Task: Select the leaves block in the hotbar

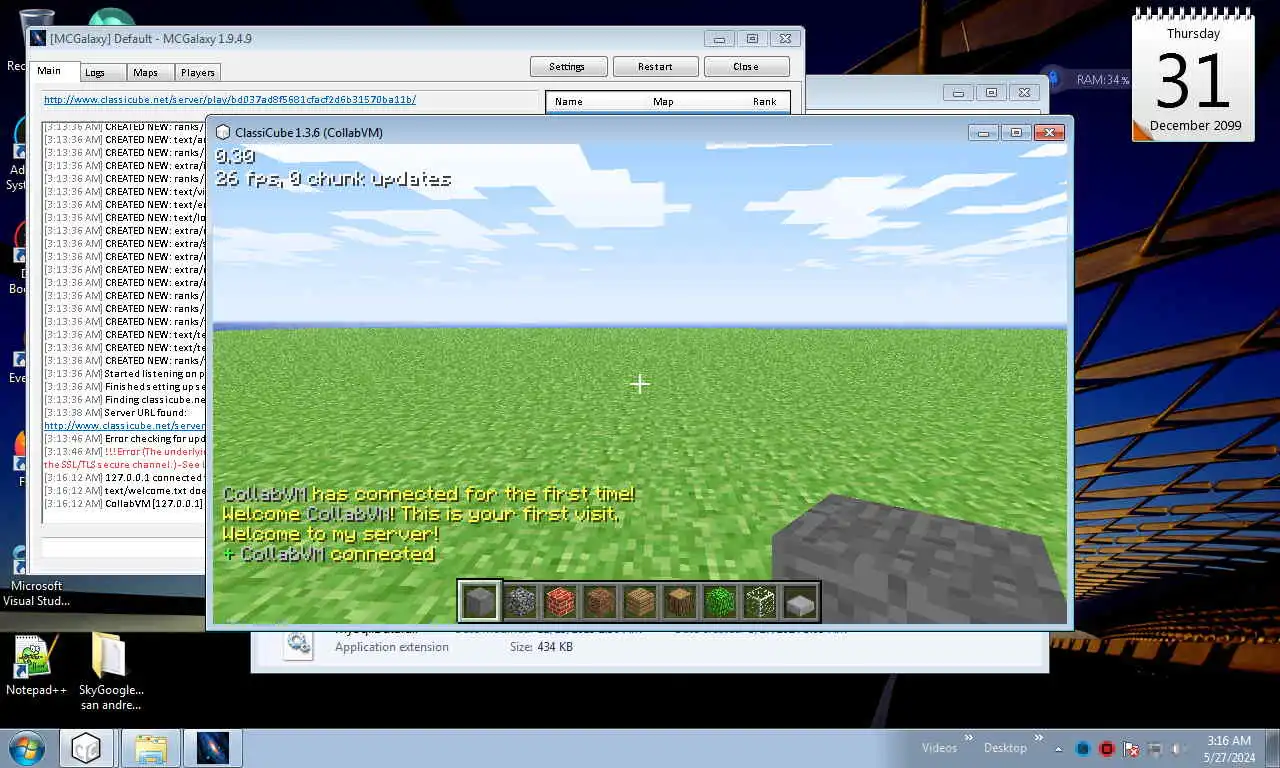Action: pos(720,601)
